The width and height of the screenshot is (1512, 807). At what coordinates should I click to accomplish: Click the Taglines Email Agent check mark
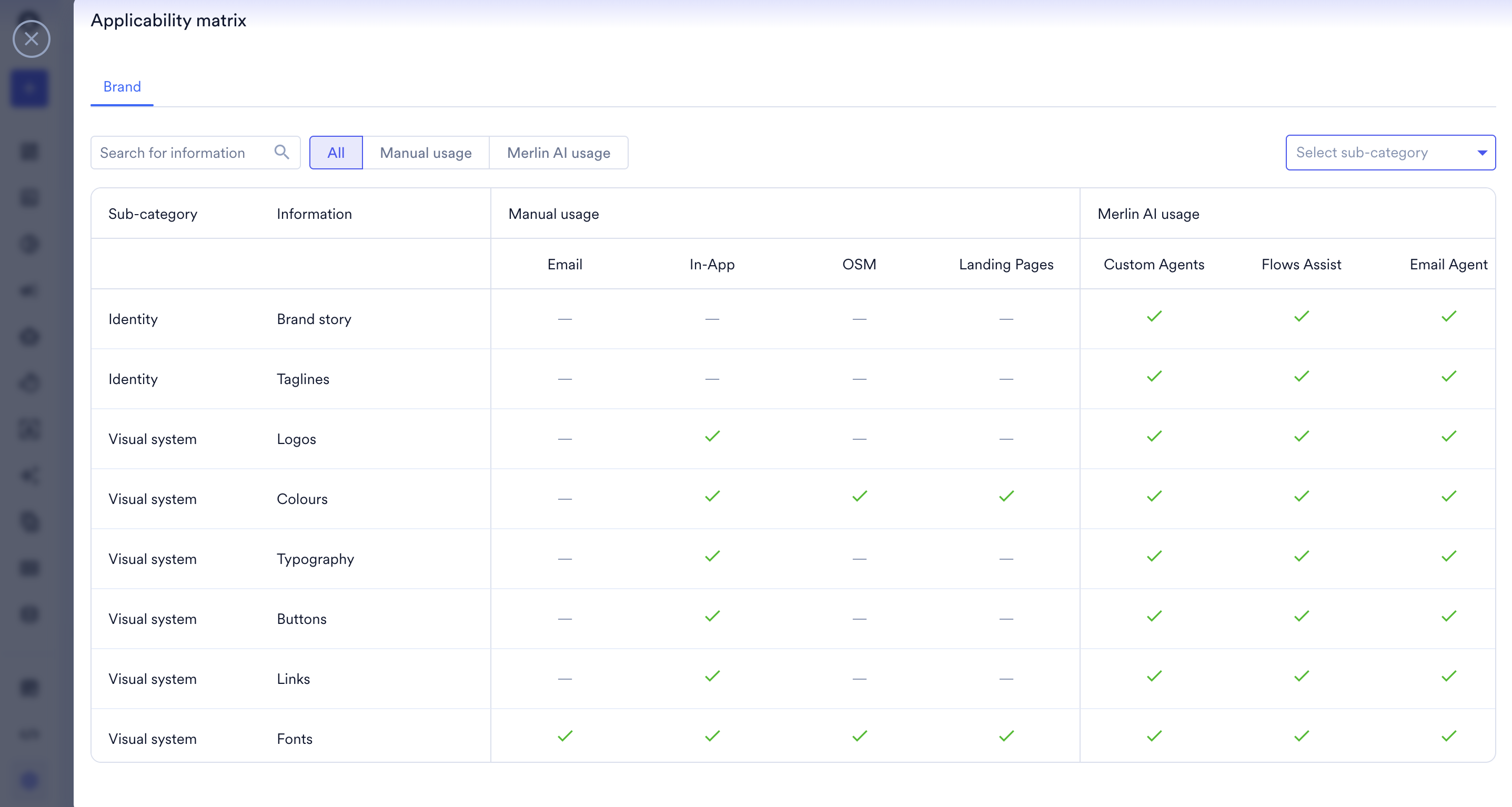tap(1449, 376)
